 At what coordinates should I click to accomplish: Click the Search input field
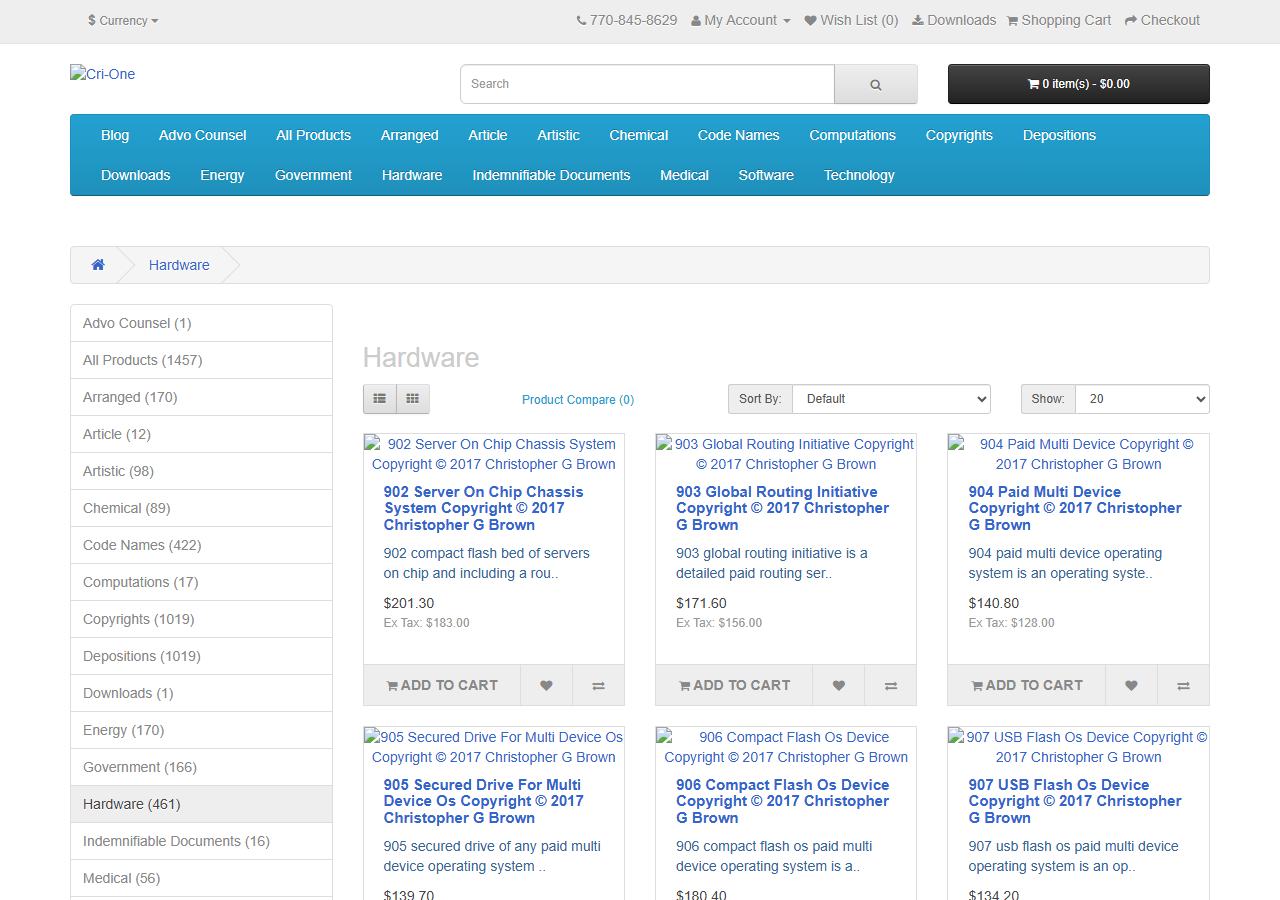tap(647, 84)
